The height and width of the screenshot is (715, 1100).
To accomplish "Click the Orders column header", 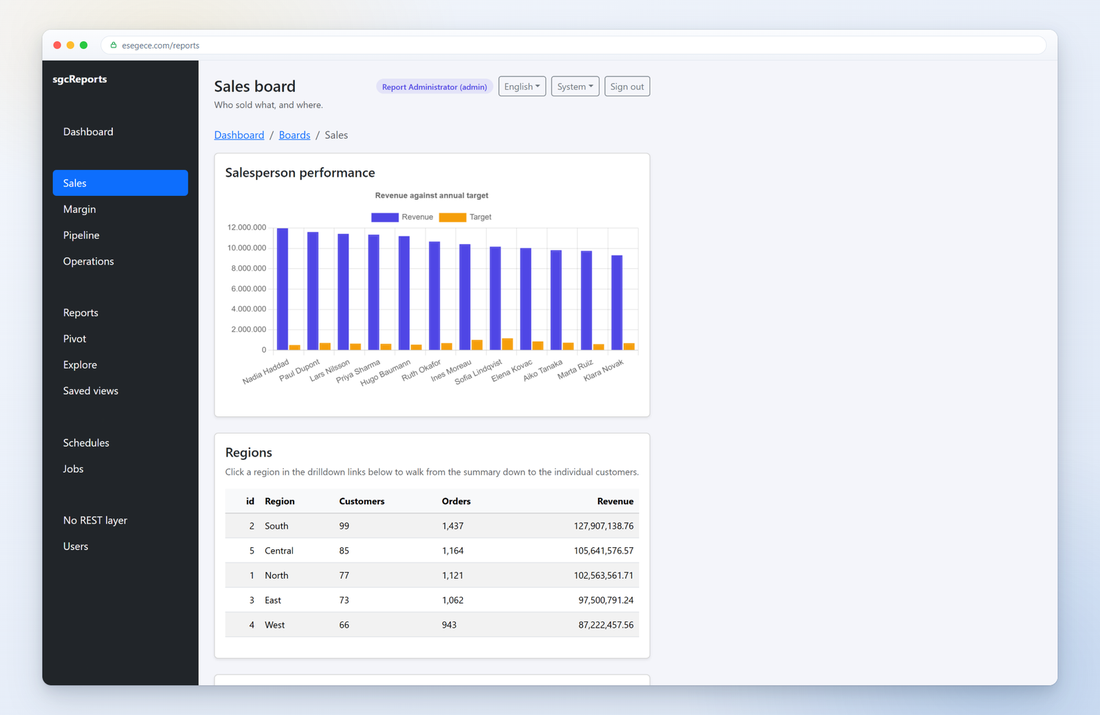I will pos(456,501).
